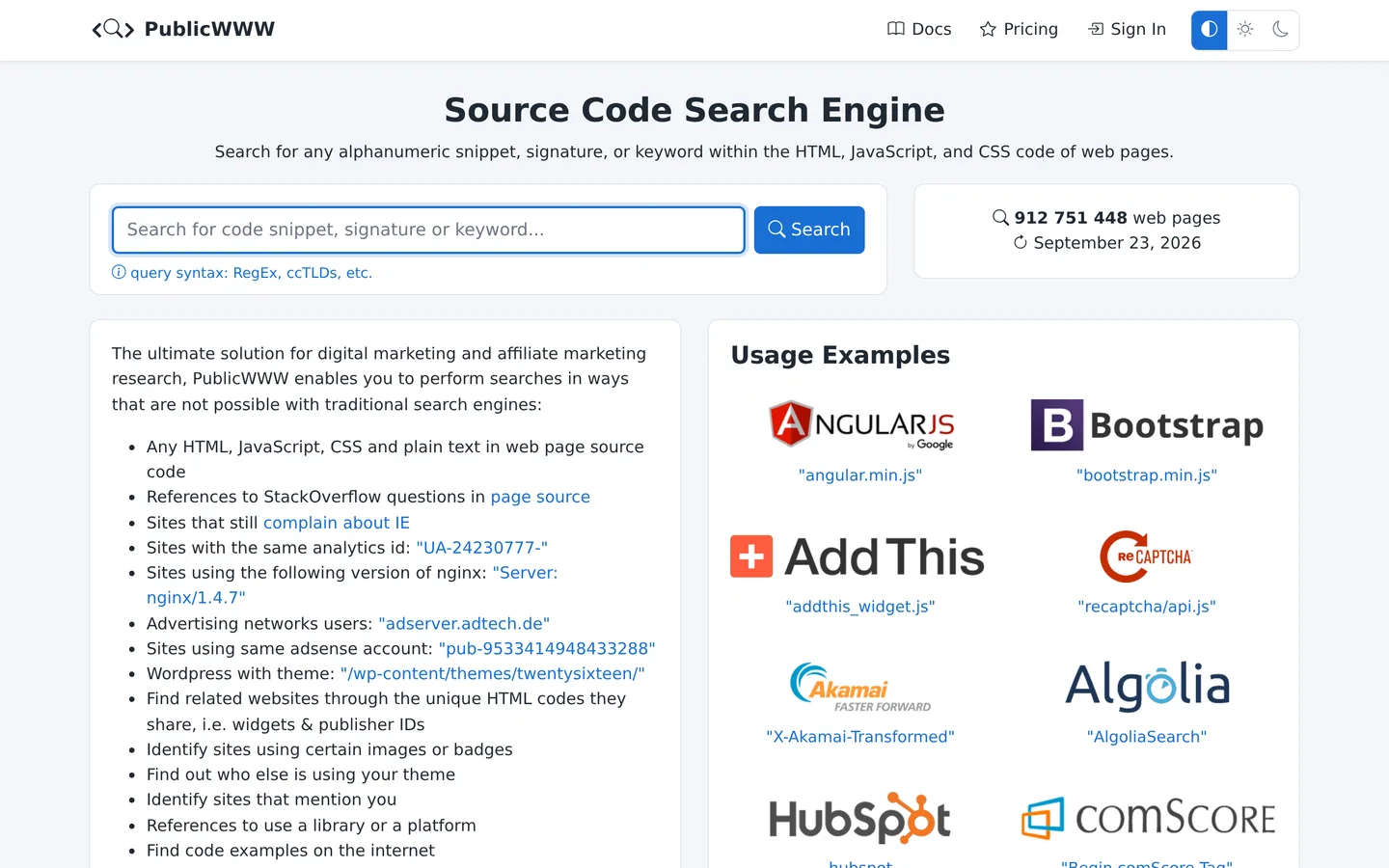Click the "912 751 448 web pages" count
This screenshot has width=1389, height=868.
click(1106, 218)
